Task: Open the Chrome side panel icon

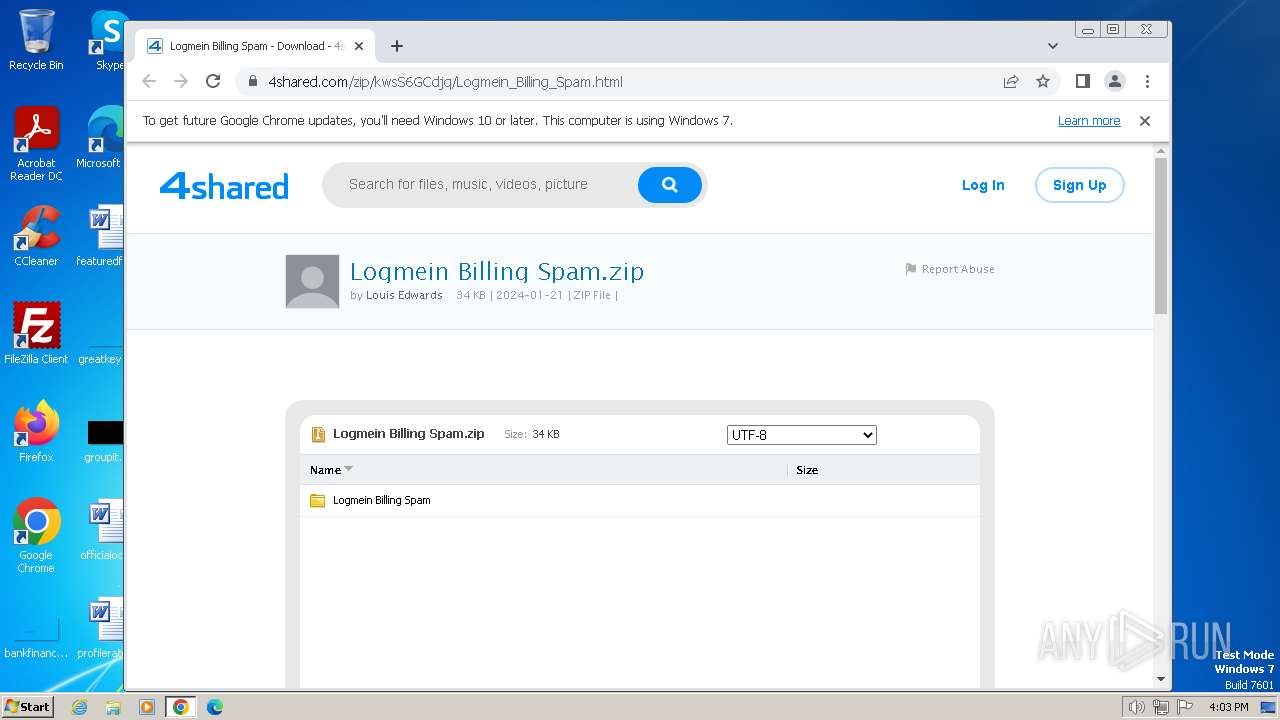Action: (x=1082, y=82)
